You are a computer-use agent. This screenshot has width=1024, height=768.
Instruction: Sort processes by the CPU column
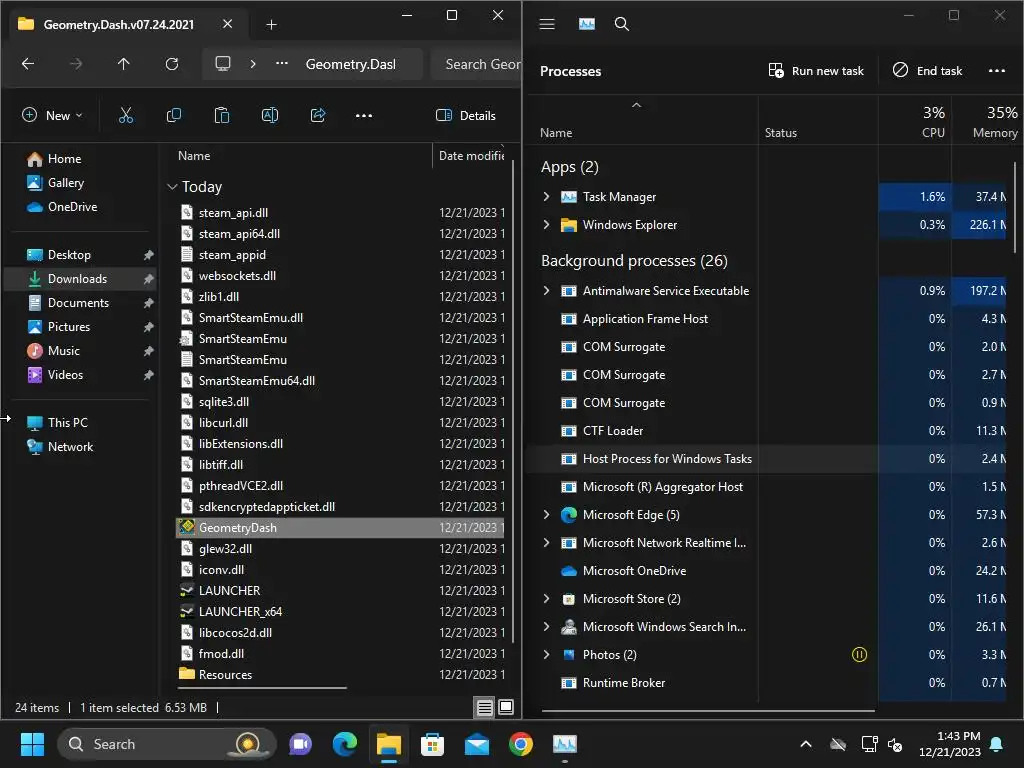click(x=914, y=121)
